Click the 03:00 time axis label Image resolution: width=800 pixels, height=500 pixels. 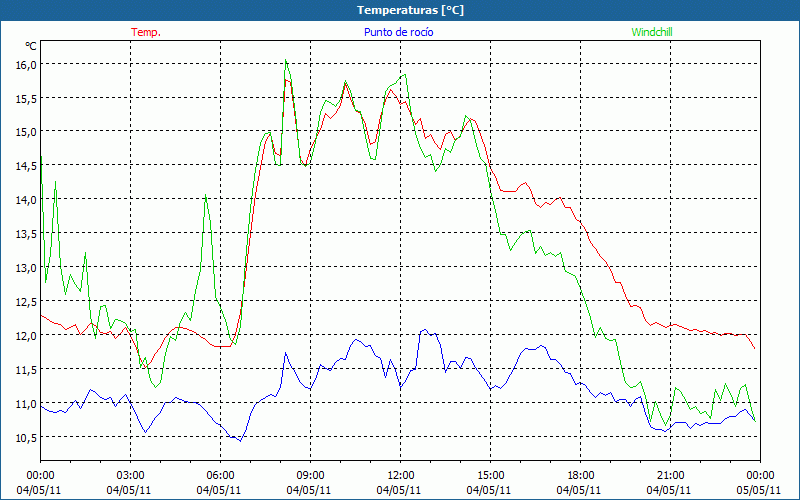tap(130, 475)
